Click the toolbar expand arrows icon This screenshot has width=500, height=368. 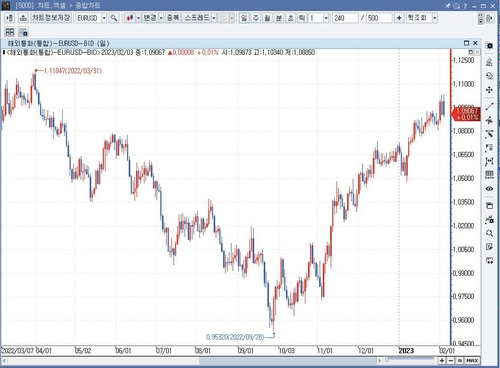coord(480,18)
